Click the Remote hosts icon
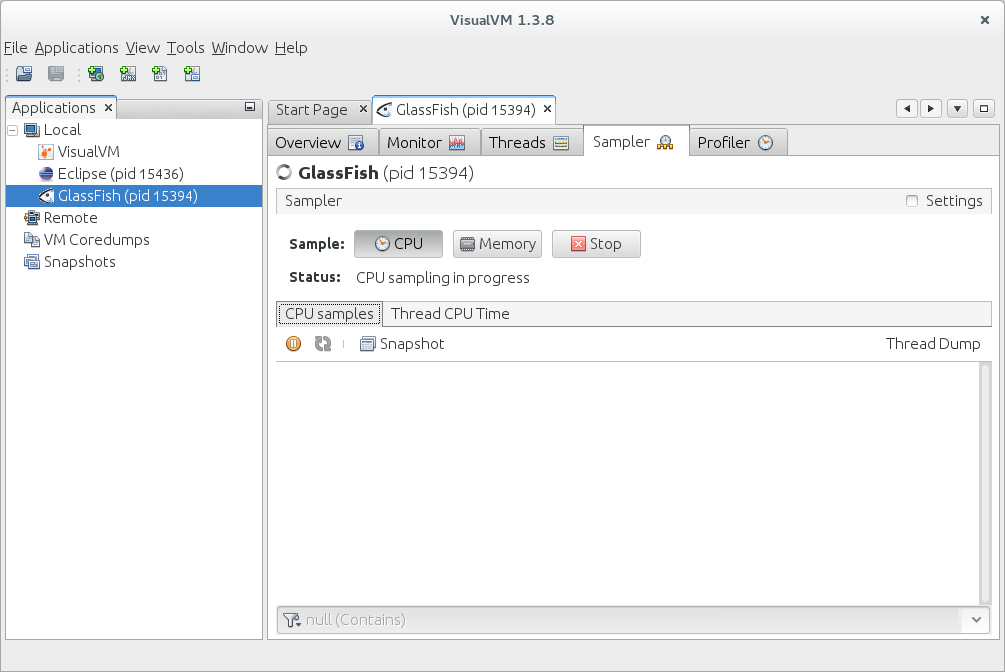1005x672 pixels. click(x=32, y=218)
